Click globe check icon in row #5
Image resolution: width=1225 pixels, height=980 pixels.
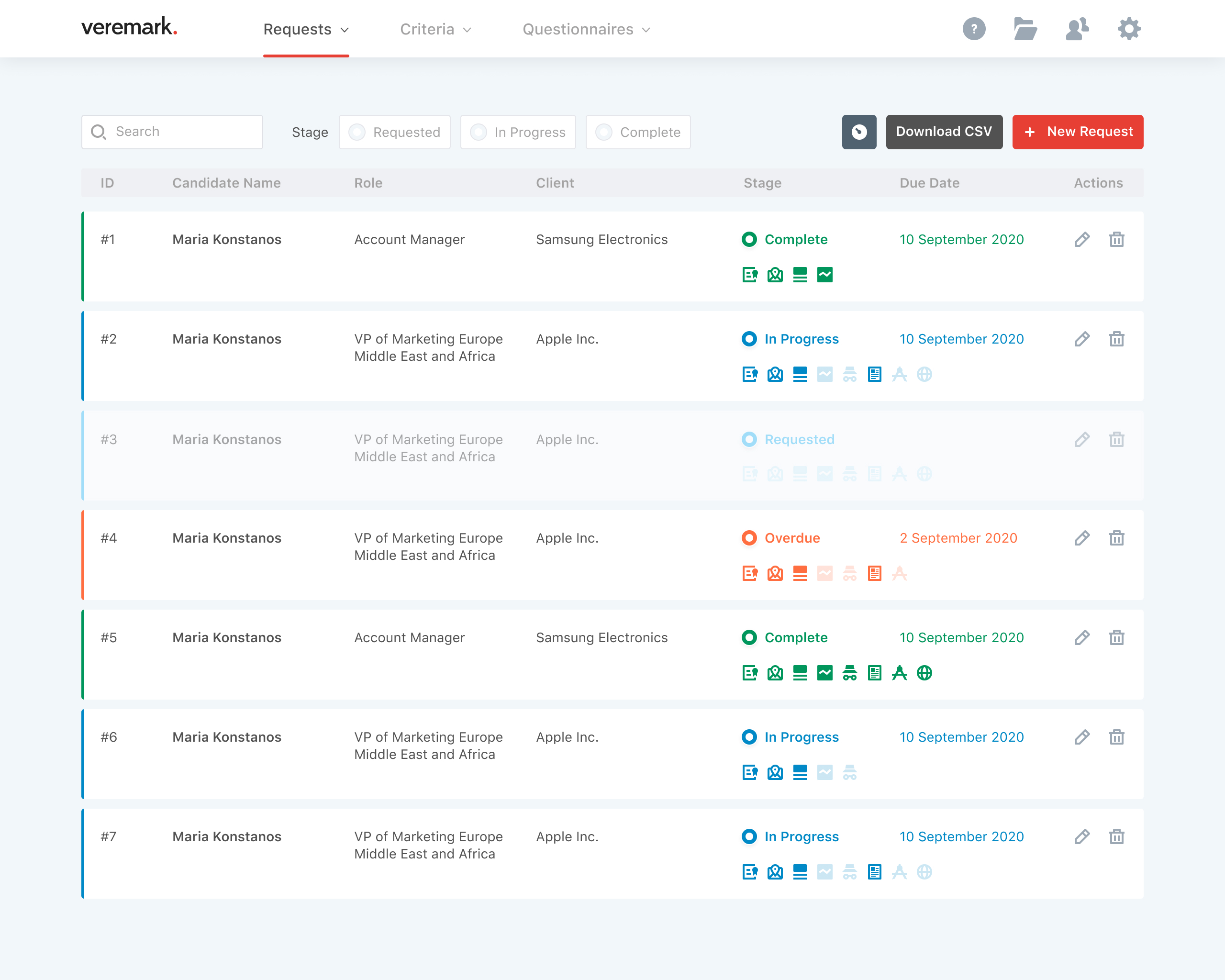pos(924,673)
